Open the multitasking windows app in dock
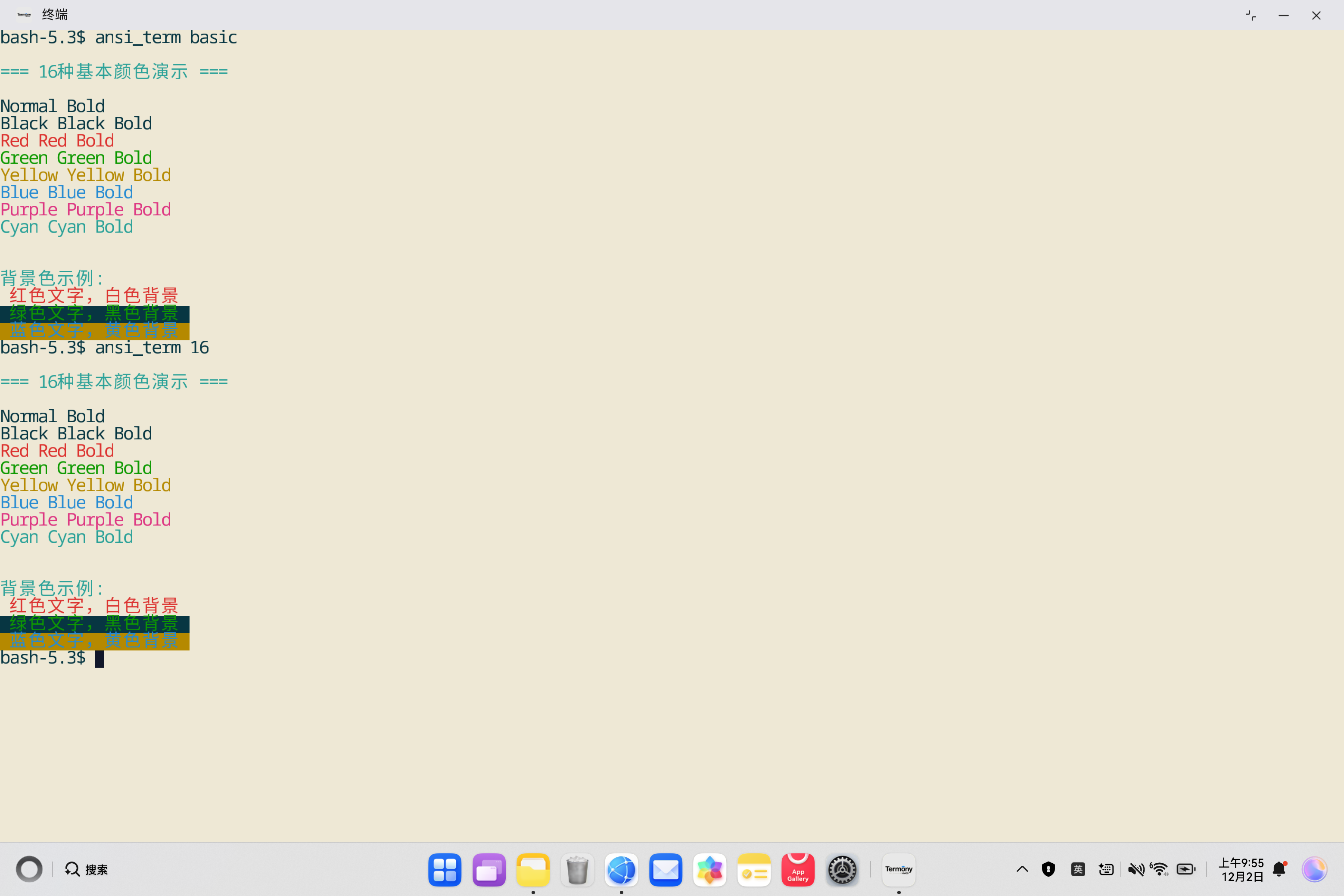The height and width of the screenshot is (896, 1344). [488, 869]
